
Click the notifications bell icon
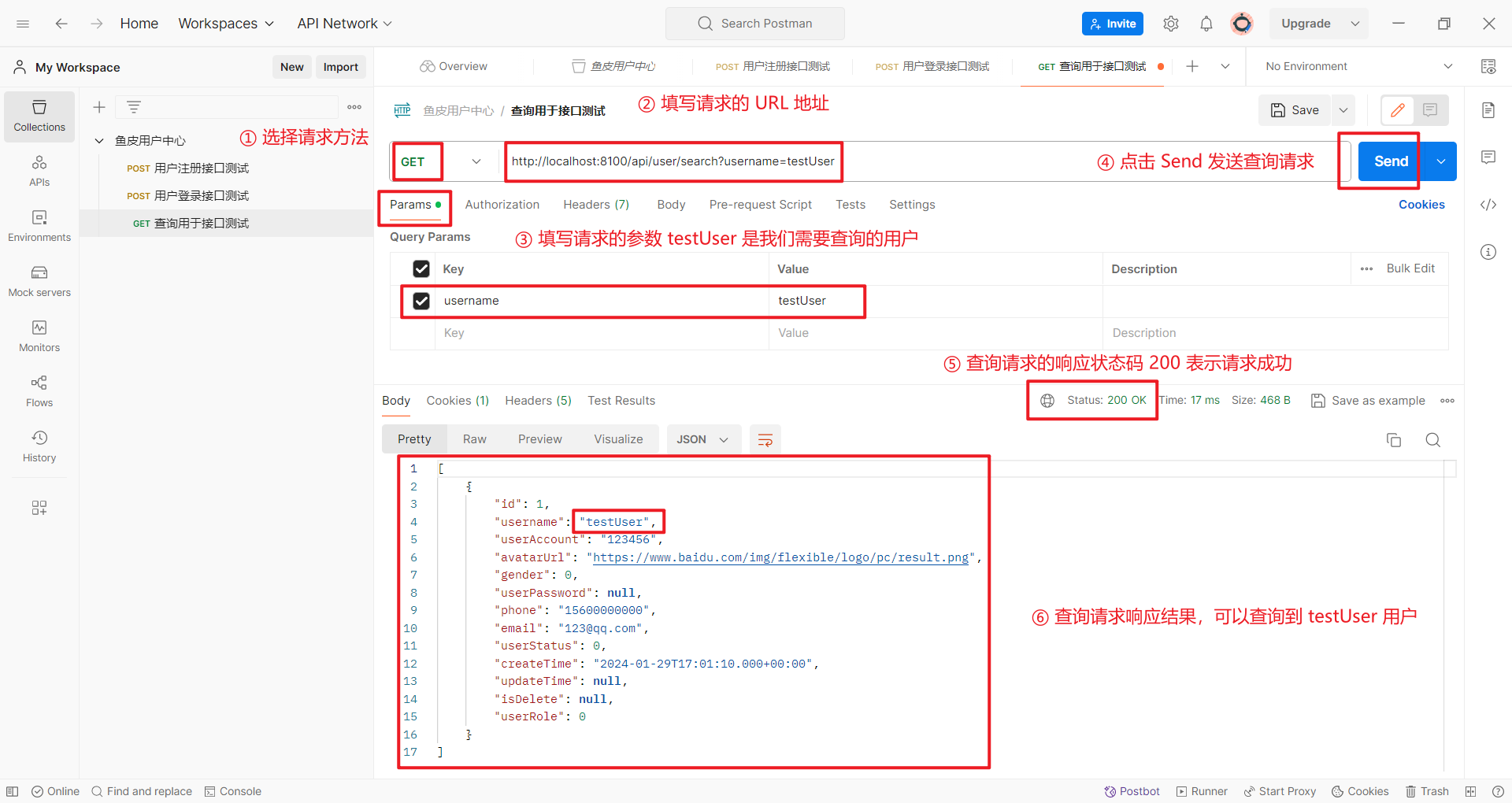coord(1206,24)
